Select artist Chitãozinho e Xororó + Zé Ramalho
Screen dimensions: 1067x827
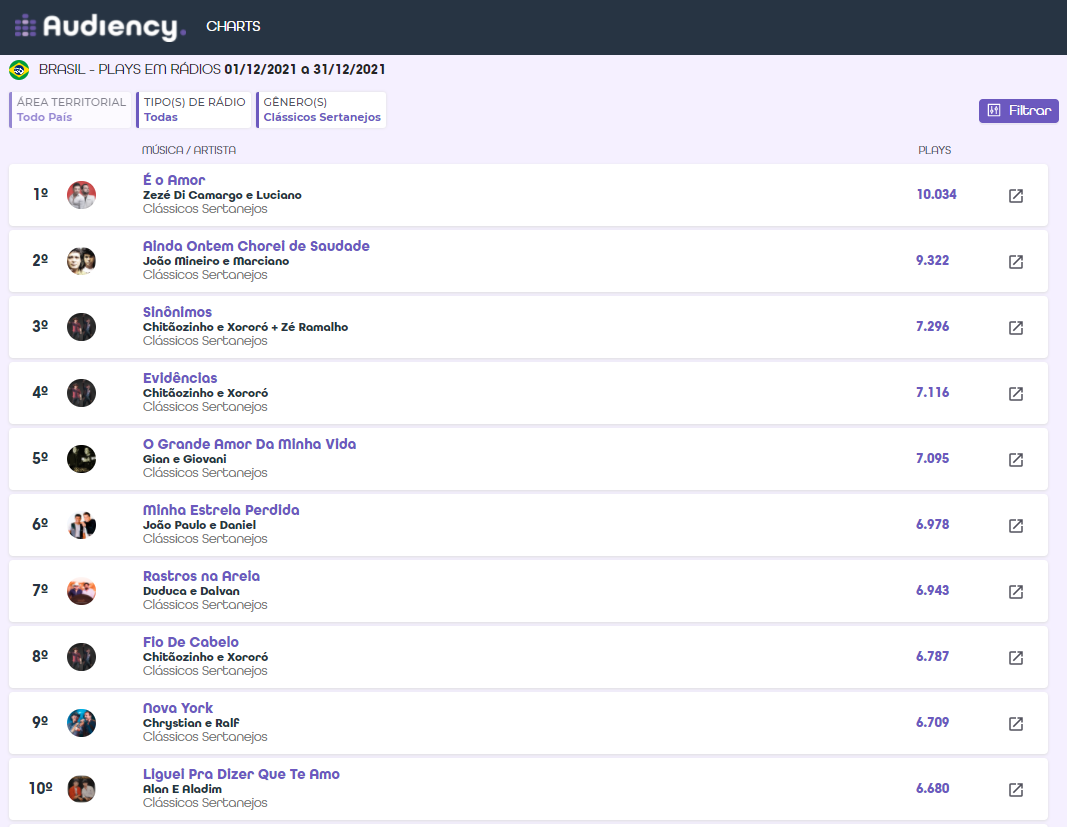click(246, 327)
